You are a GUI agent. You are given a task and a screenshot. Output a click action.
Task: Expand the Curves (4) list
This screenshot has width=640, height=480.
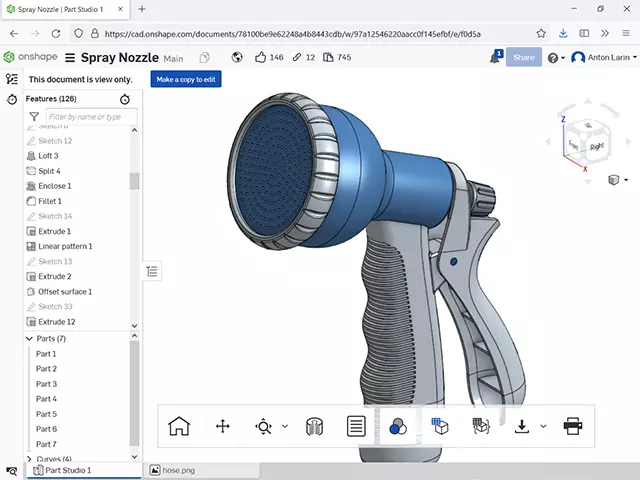(x=29, y=459)
